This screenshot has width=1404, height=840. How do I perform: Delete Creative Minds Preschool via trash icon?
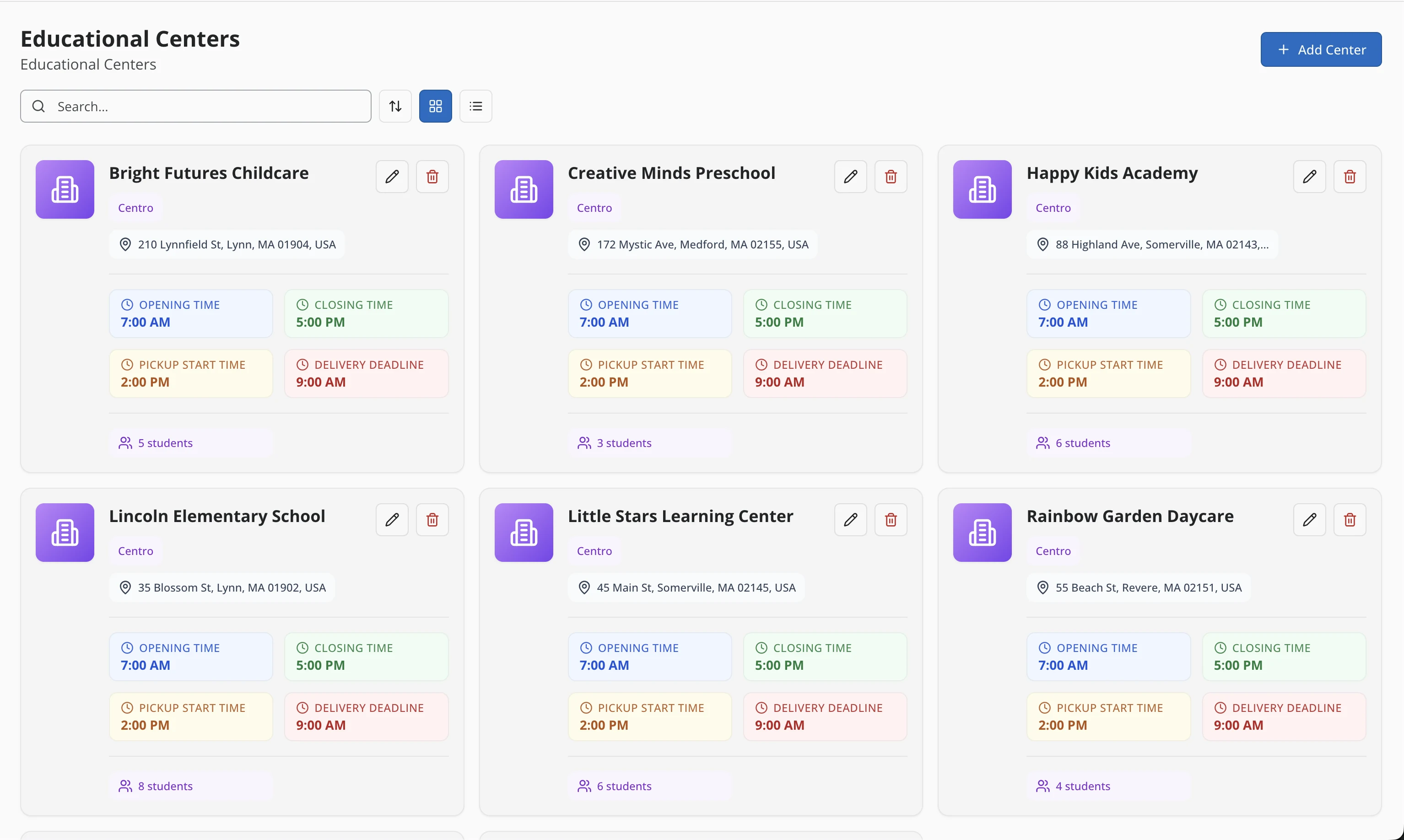891,177
